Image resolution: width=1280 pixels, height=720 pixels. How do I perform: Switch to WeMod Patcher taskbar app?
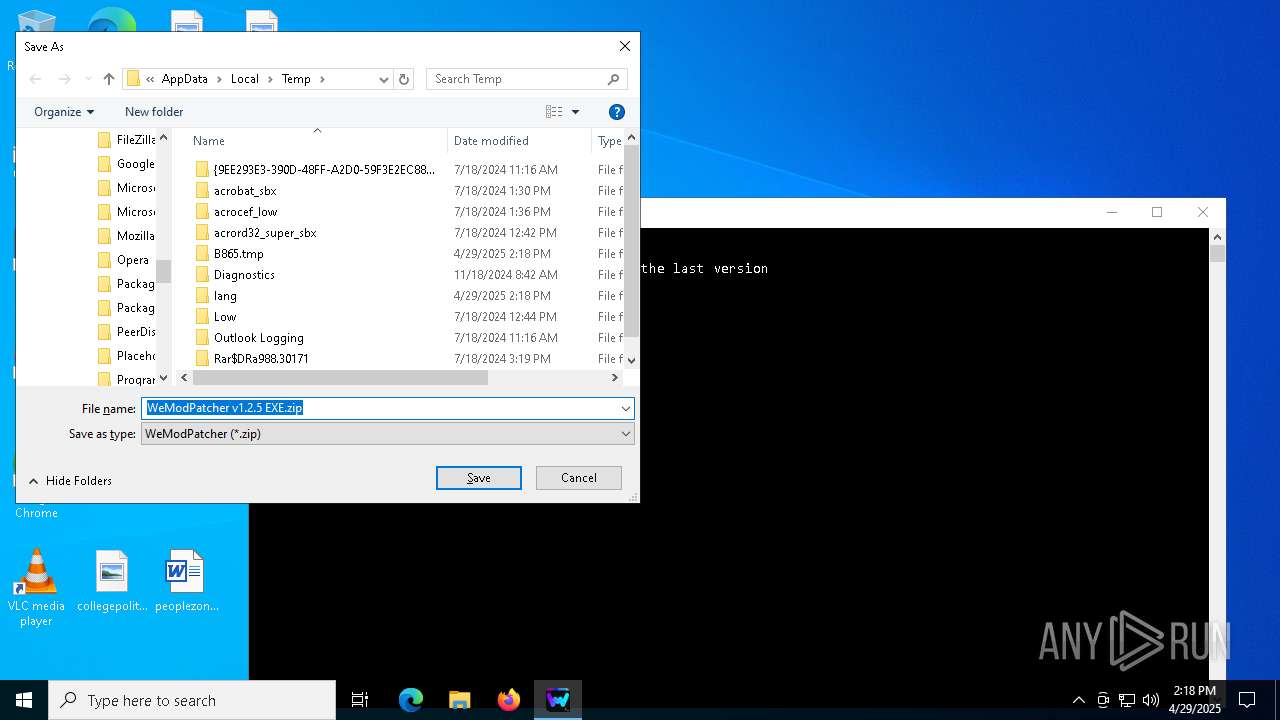pyautogui.click(x=558, y=700)
